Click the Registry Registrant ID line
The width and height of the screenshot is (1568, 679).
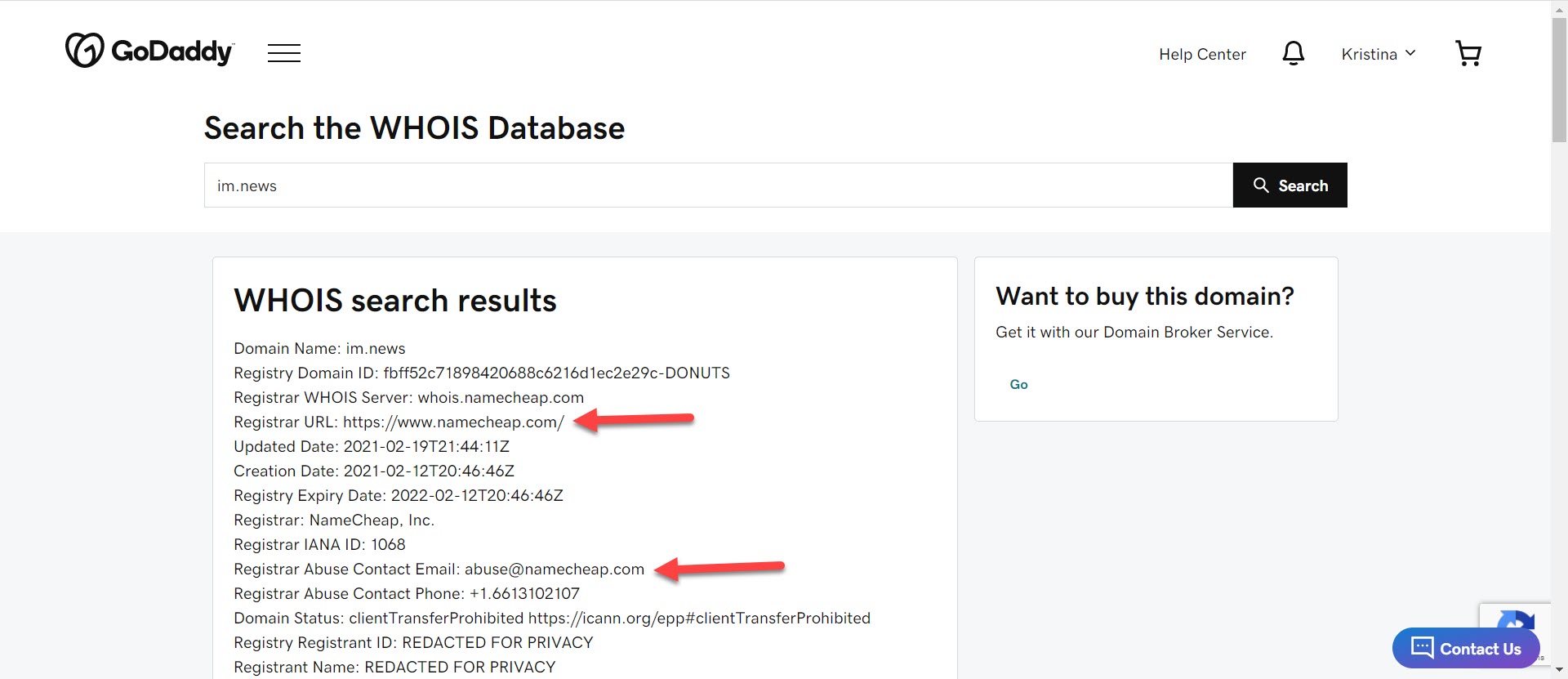click(x=413, y=642)
